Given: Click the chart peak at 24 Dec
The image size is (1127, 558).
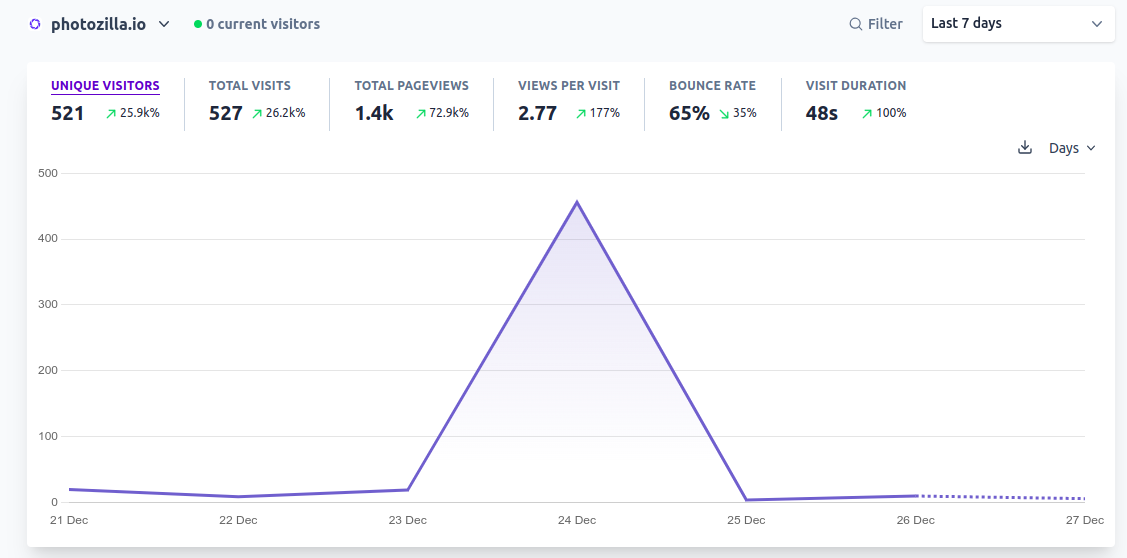Looking at the screenshot, I should click(577, 203).
